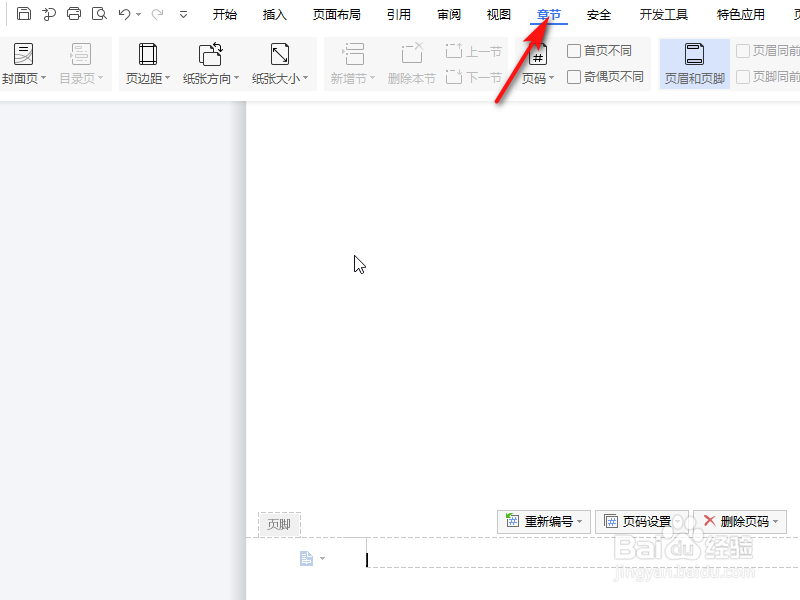Switch to the 插入 tab
This screenshot has width=800, height=600.
tap(274, 15)
